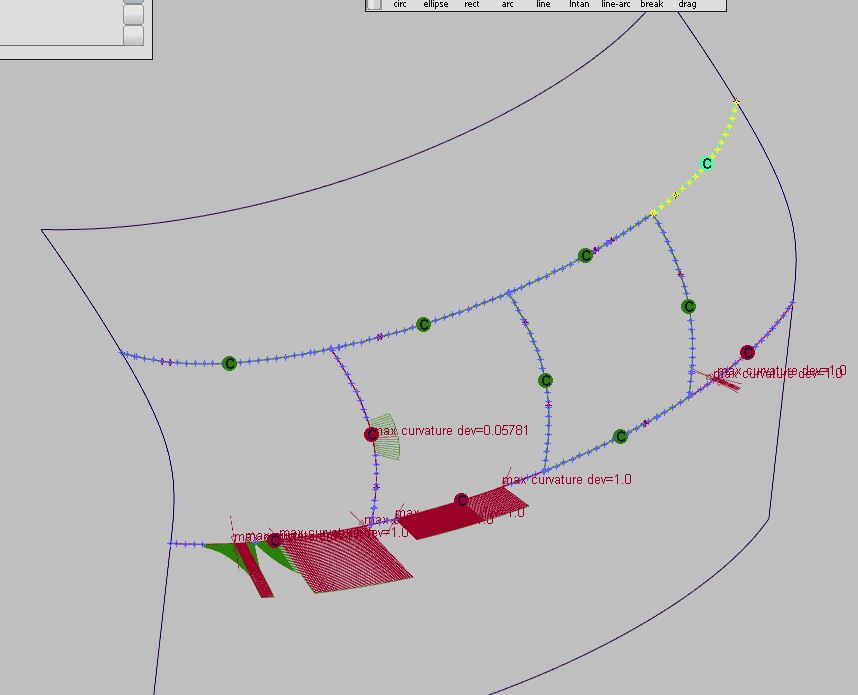The width and height of the screenshot is (858, 695).
Task: Click leftmost green C marker on upper curve
Action: pos(230,363)
